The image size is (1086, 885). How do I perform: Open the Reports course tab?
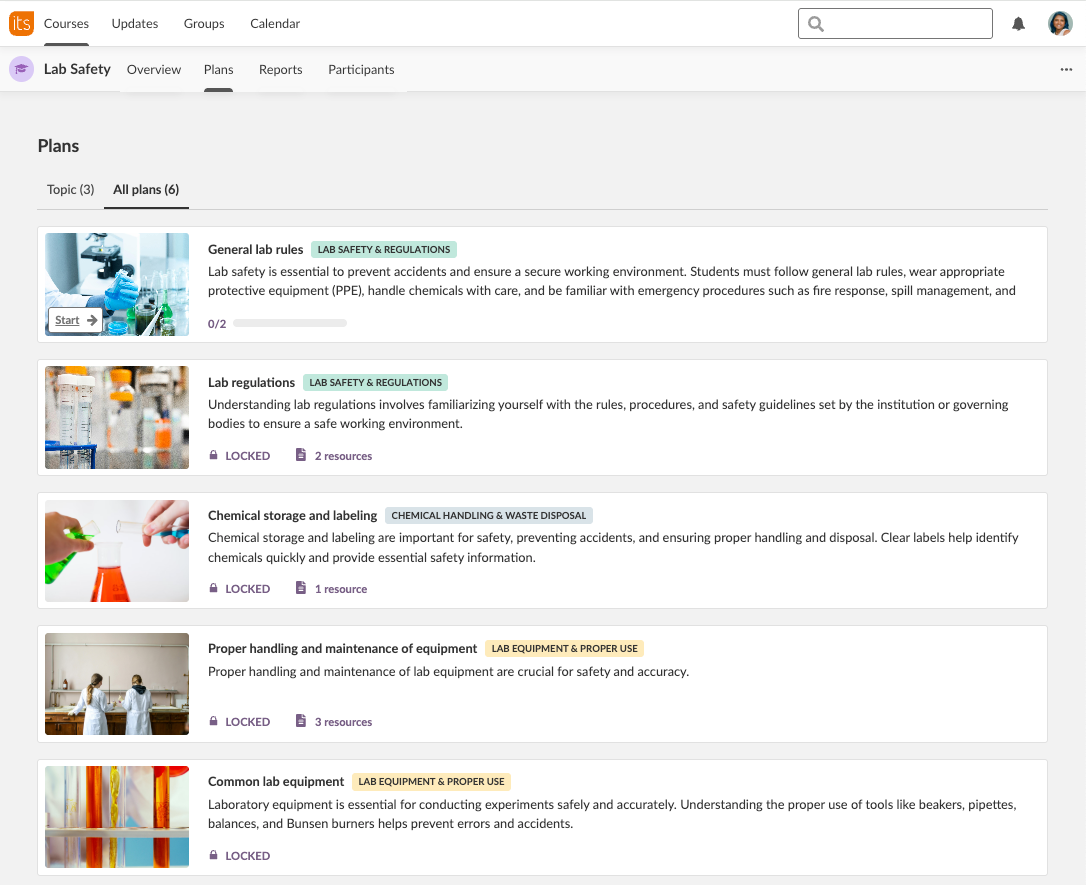pyautogui.click(x=280, y=70)
